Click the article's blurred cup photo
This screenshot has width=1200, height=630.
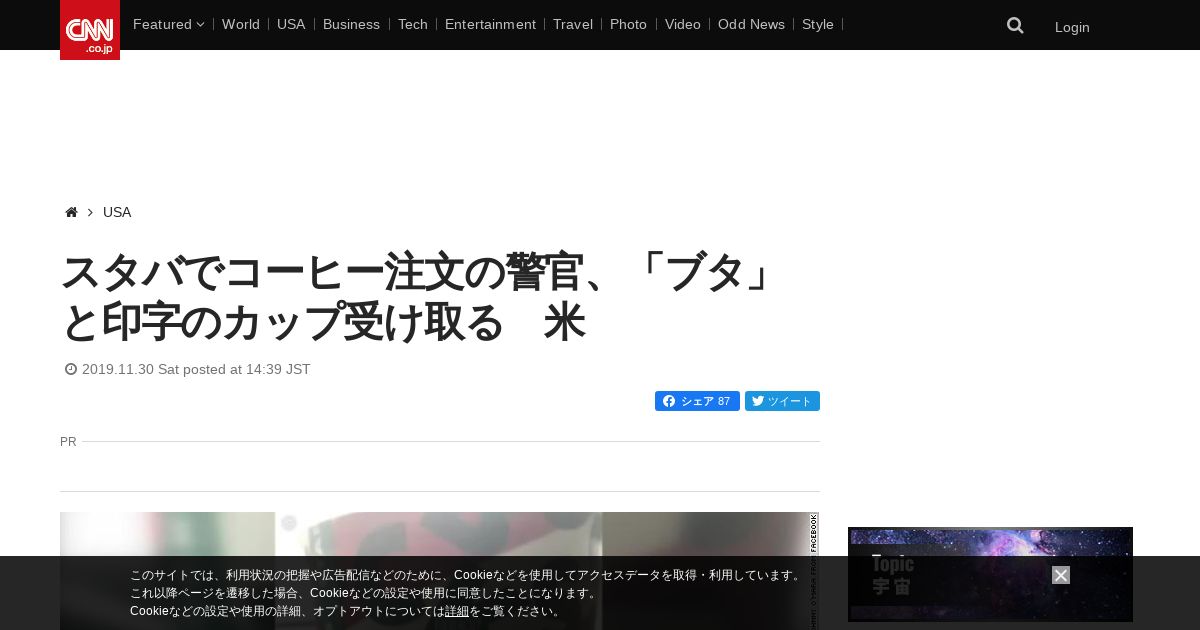click(x=440, y=571)
